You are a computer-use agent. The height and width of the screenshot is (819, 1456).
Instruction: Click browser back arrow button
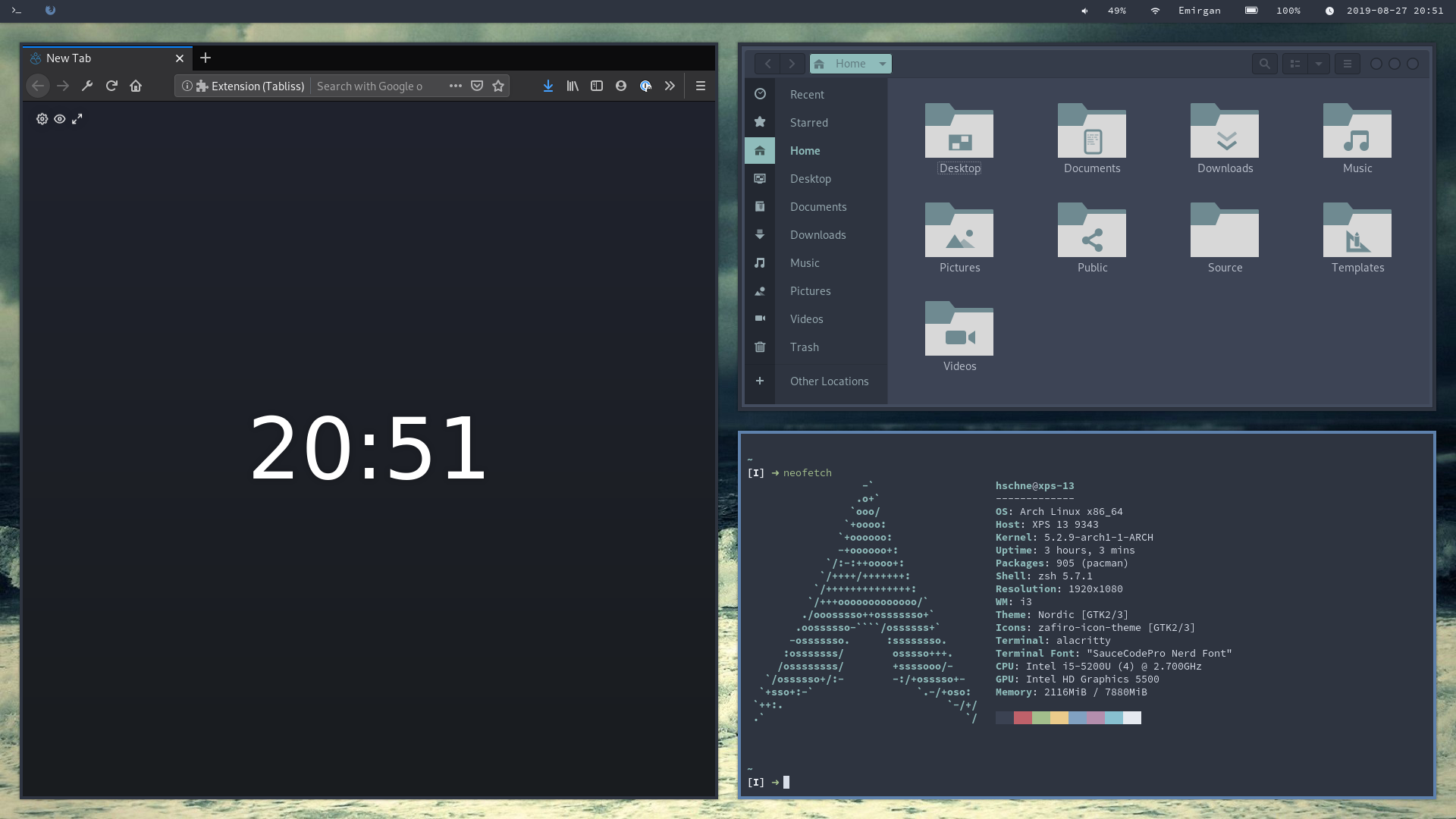38,86
